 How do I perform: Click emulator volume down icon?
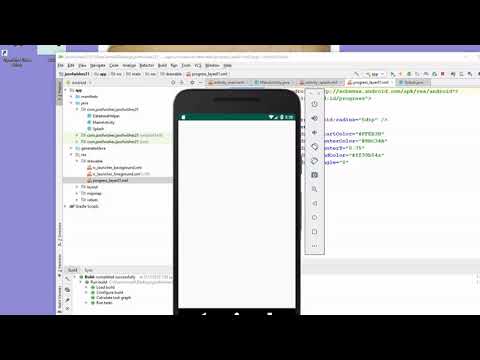[x=314, y=133]
